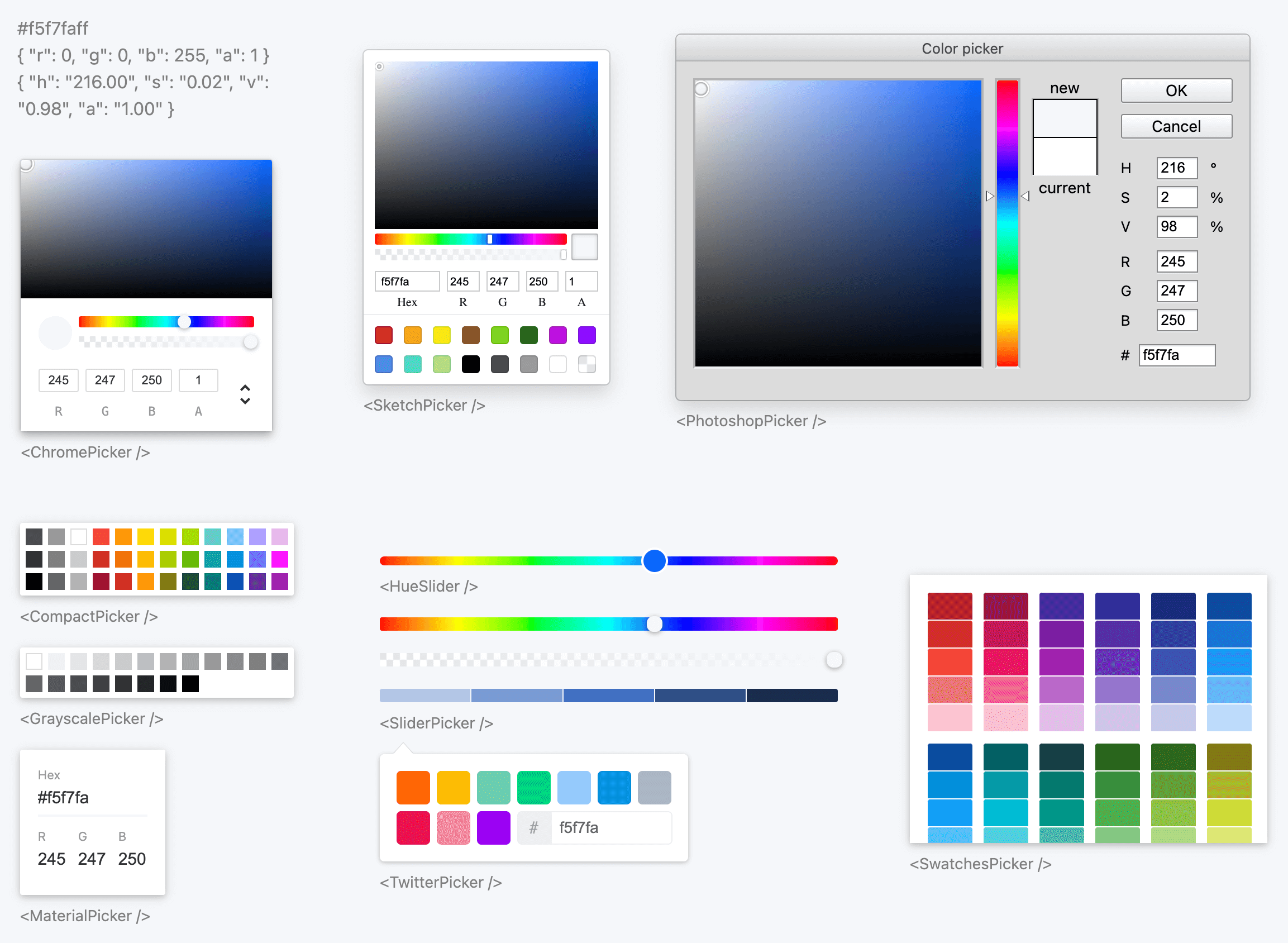Click OK in the Photoshop color picker
Screen dimensions: 1288x943
(1176, 90)
